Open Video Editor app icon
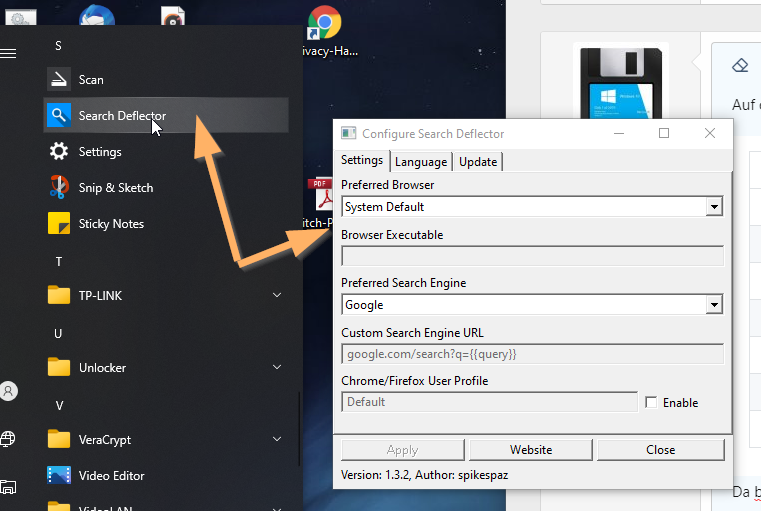 point(59,475)
